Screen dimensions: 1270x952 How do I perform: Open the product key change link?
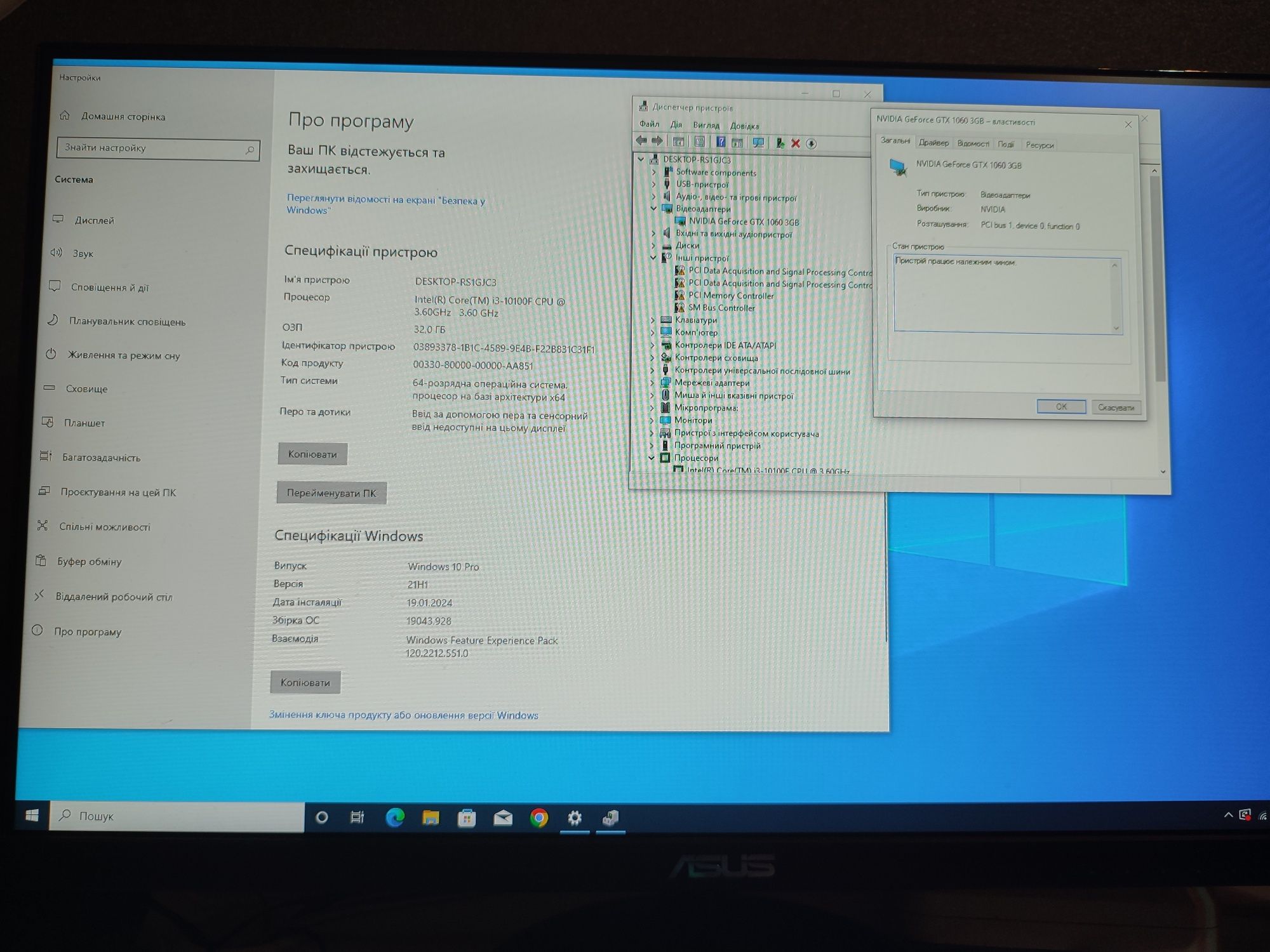click(x=403, y=715)
